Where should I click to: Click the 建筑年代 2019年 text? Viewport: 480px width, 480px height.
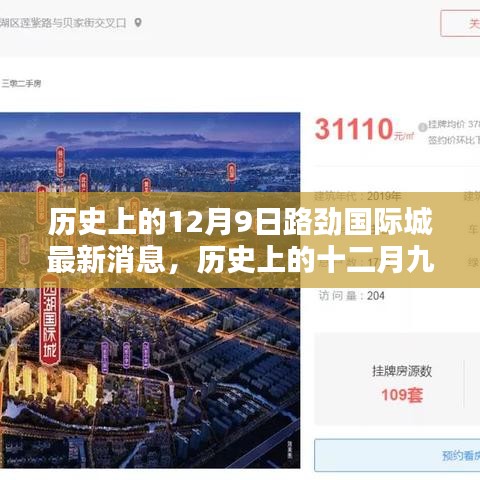click(x=358, y=196)
